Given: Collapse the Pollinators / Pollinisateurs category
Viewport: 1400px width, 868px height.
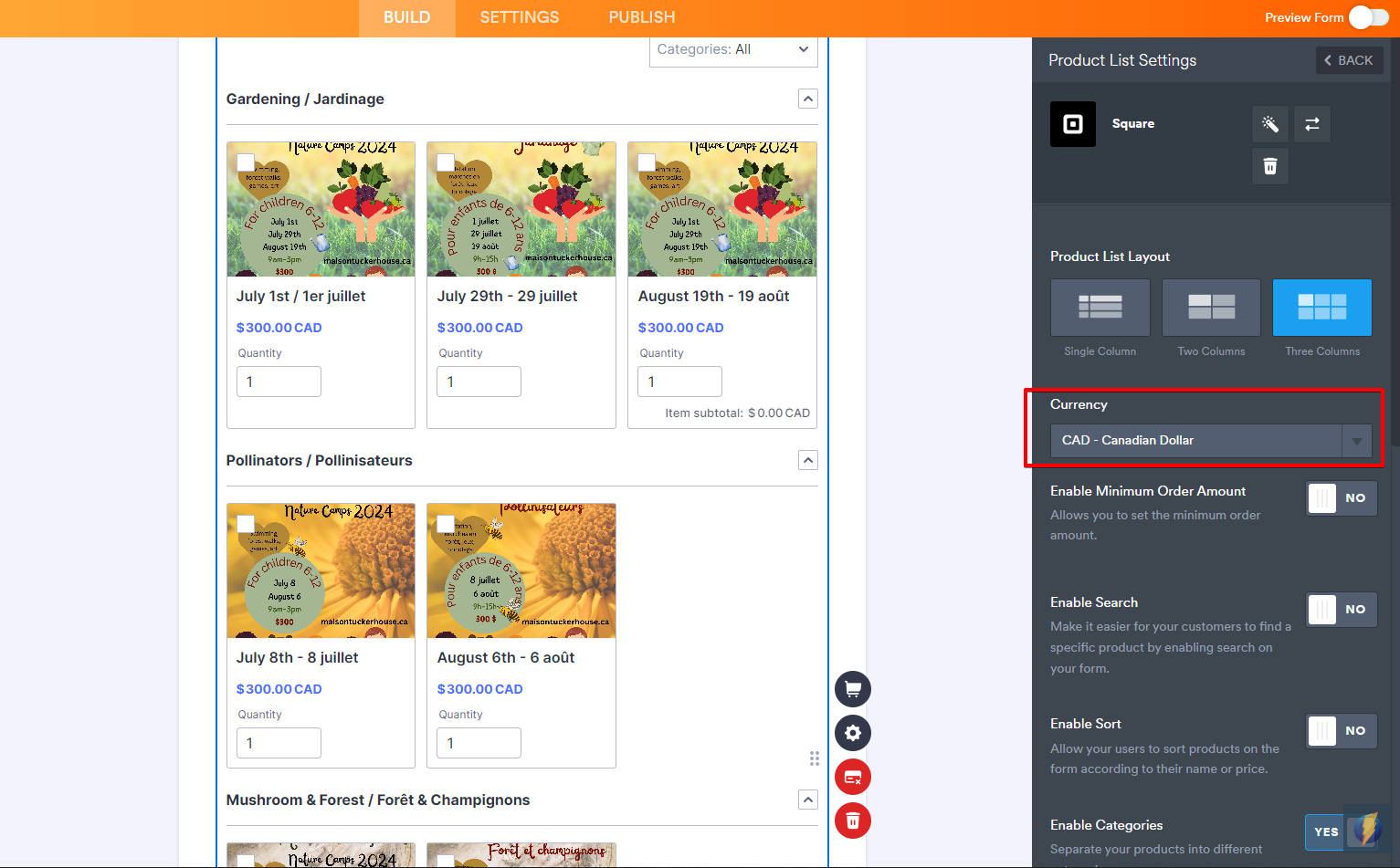Looking at the screenshot, I should tap(808, 460).
